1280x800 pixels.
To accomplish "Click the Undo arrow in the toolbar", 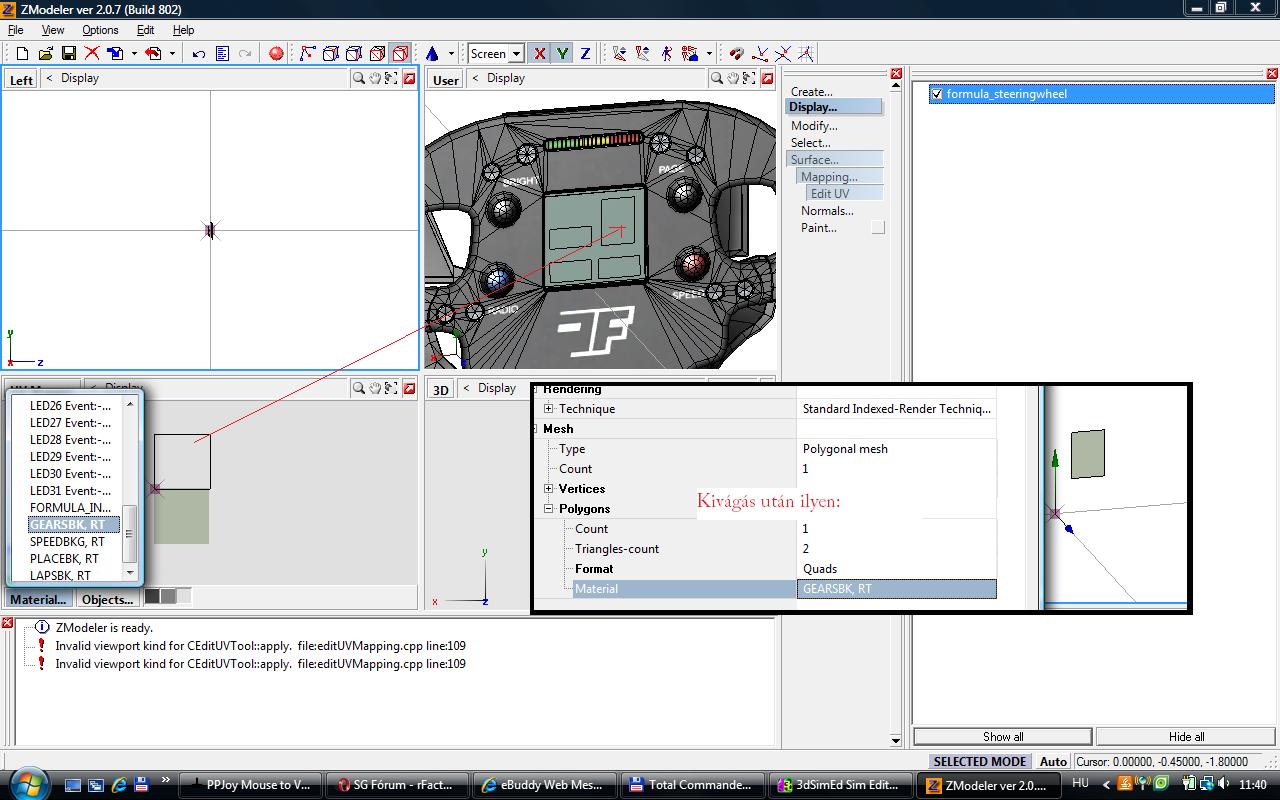I will coord(198,53).
